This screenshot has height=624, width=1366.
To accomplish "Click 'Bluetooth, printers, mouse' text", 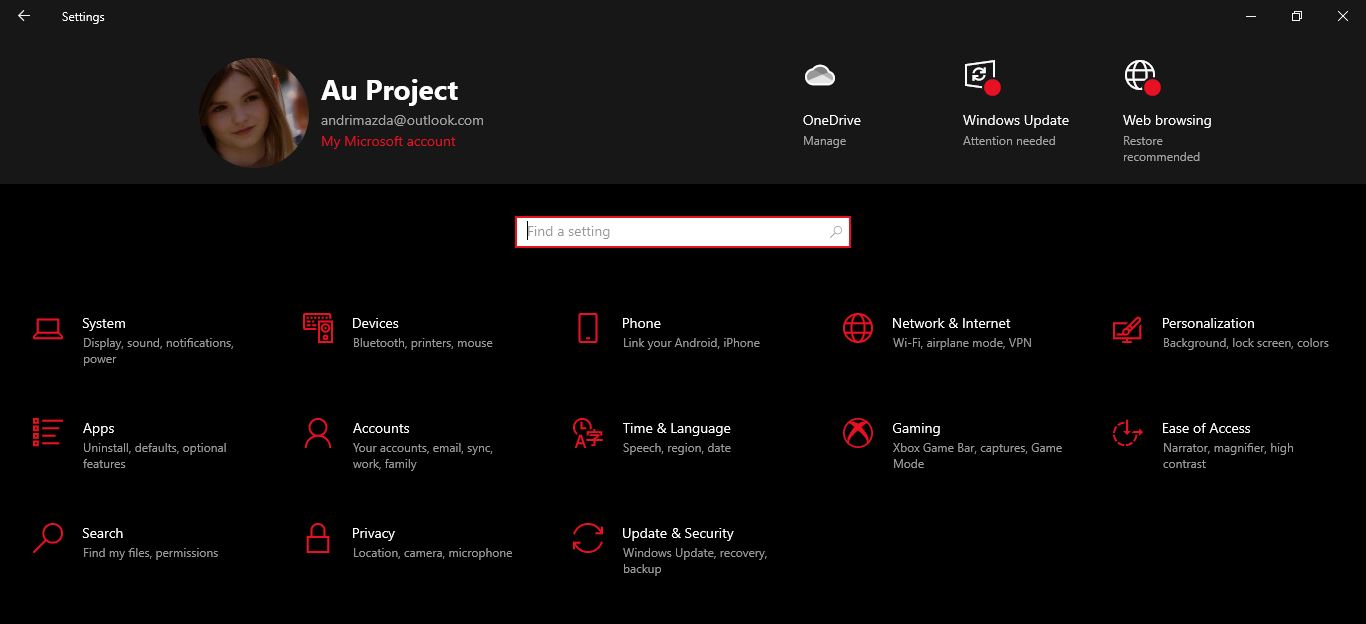I will click(x=422, y=343).
